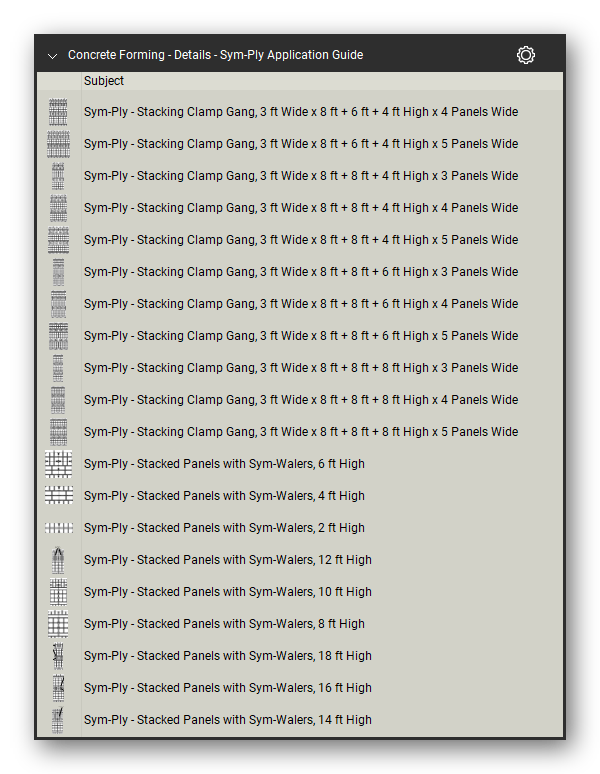The width and height of the screenshot is (600, 774).
Task: Click the Sym-Walers 8 ft High thumbnail
Action: coord(58,624)
